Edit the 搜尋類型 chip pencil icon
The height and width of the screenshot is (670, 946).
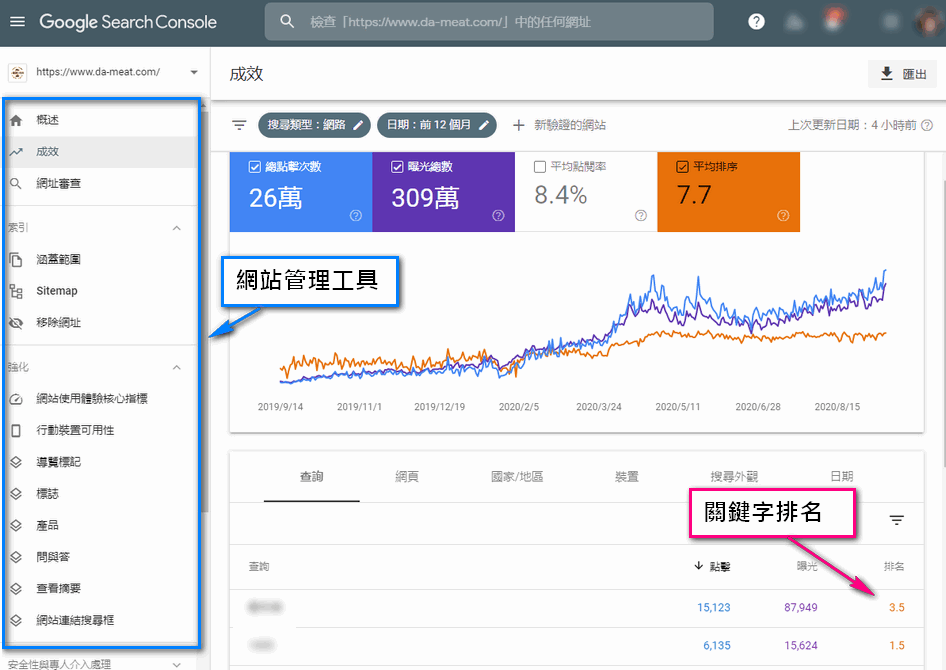[358, 125]
